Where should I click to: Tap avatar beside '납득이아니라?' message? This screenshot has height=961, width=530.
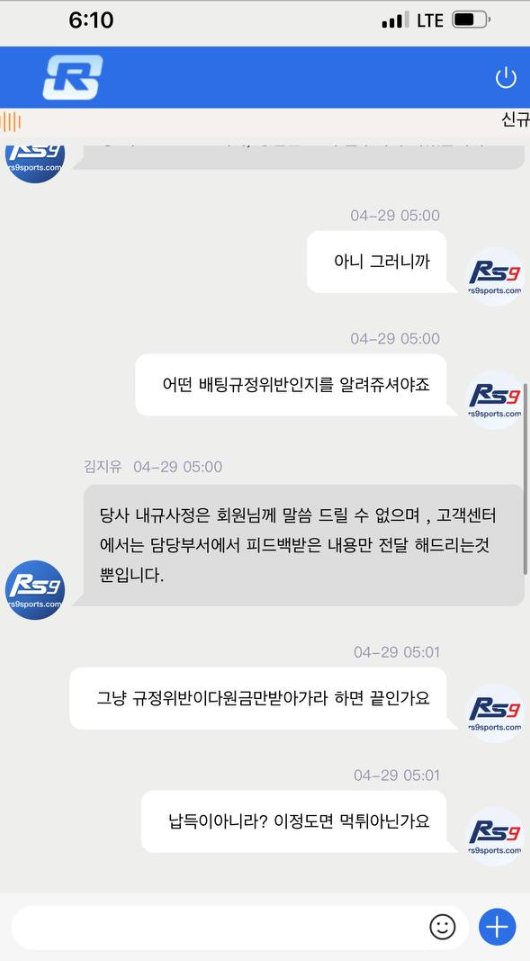pos(494,836)
